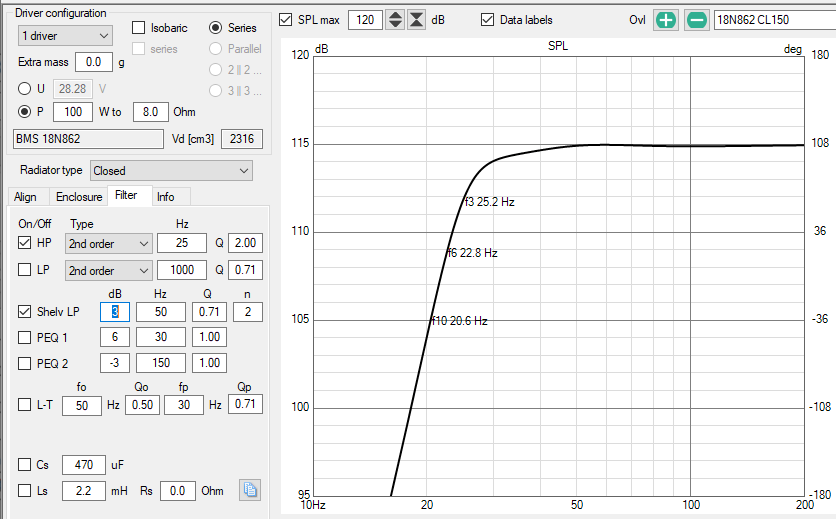This screenshot has width=836, height=519.
Task: Enable the PEQ 1 checkbox
Action: coord(25,337)
